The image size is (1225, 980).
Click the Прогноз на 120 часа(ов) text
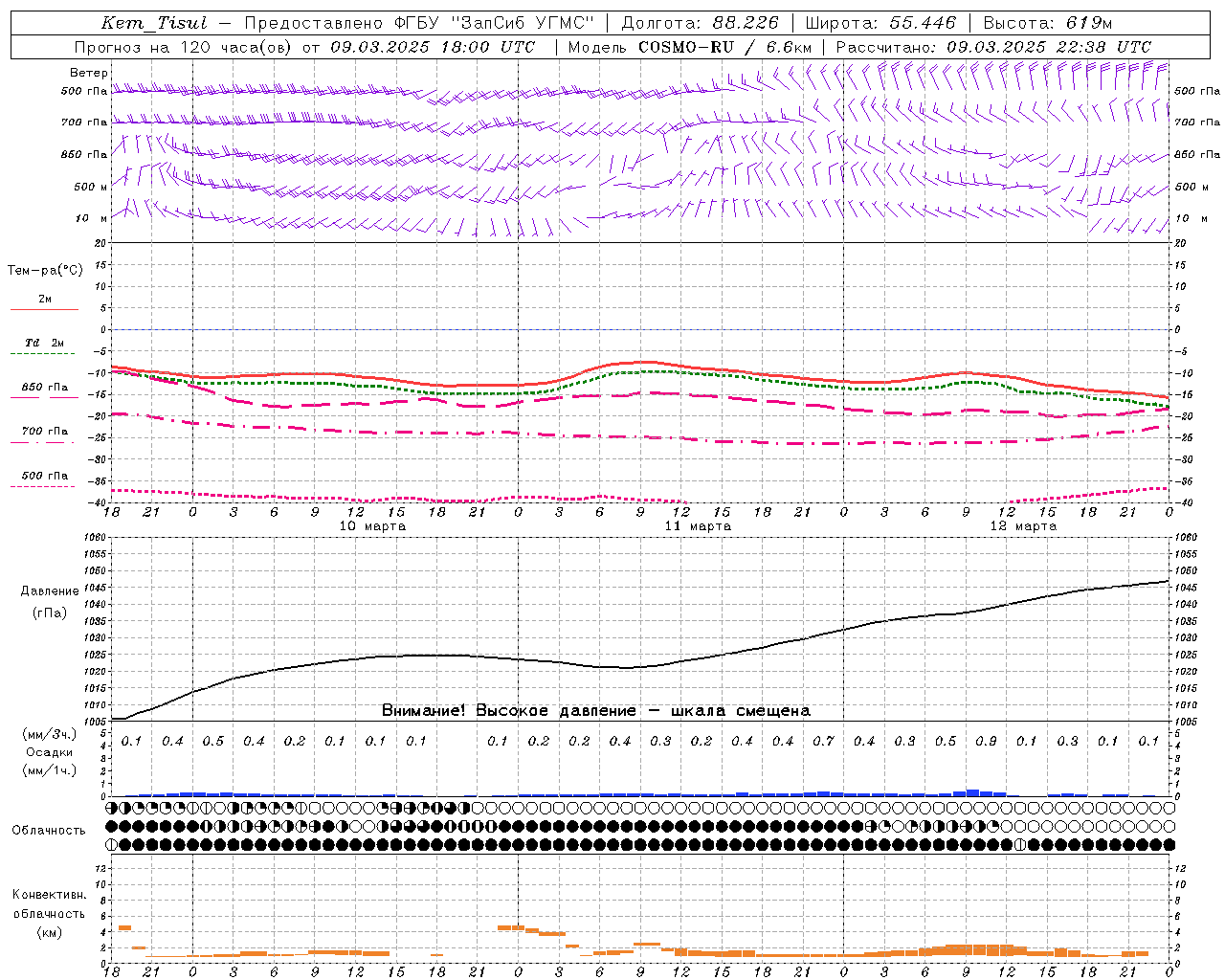click(x=185, y=47)
